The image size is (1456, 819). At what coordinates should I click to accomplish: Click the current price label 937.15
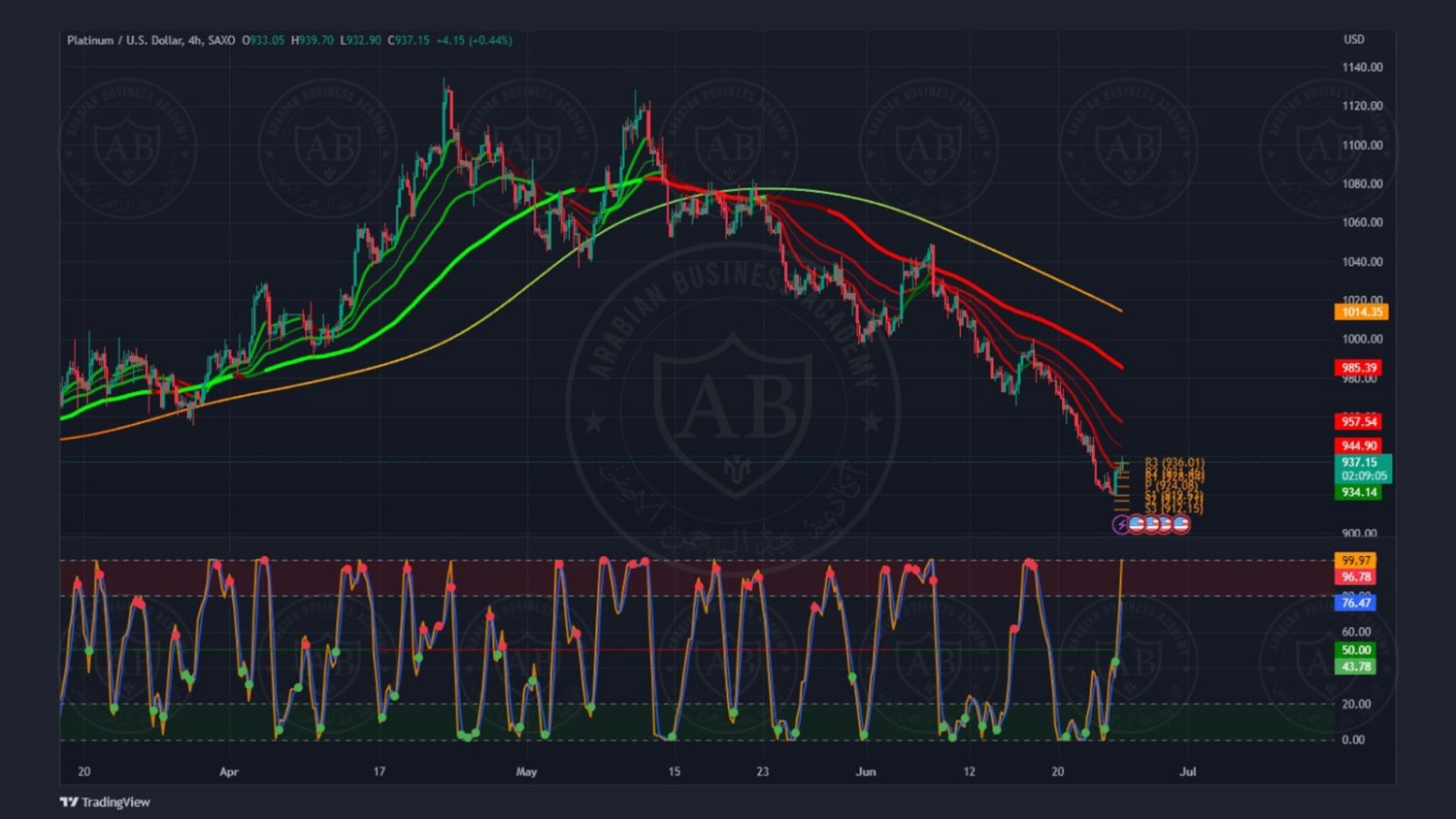coord(1359,462)
